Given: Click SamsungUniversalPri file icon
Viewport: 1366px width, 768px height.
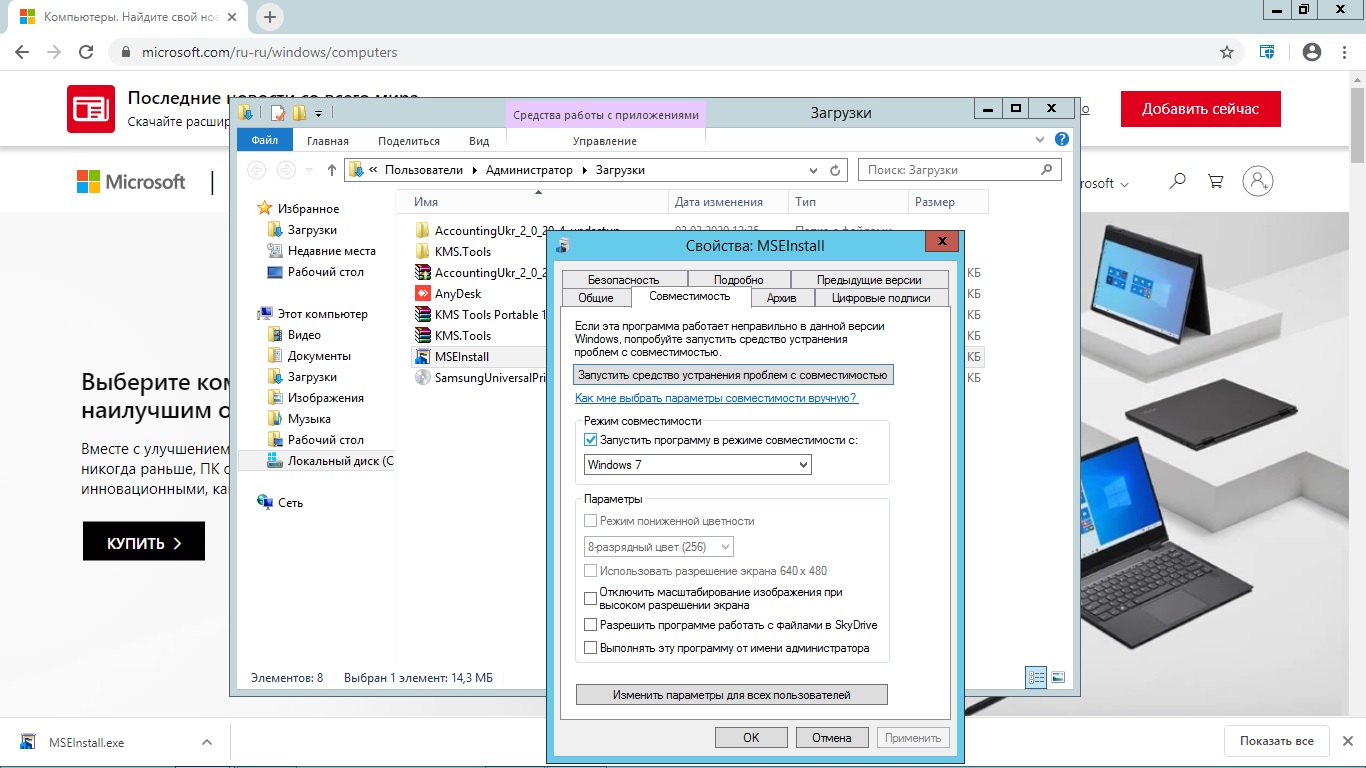Looking at the screenshot, I should pyautogui.click(x=422, y=378).
